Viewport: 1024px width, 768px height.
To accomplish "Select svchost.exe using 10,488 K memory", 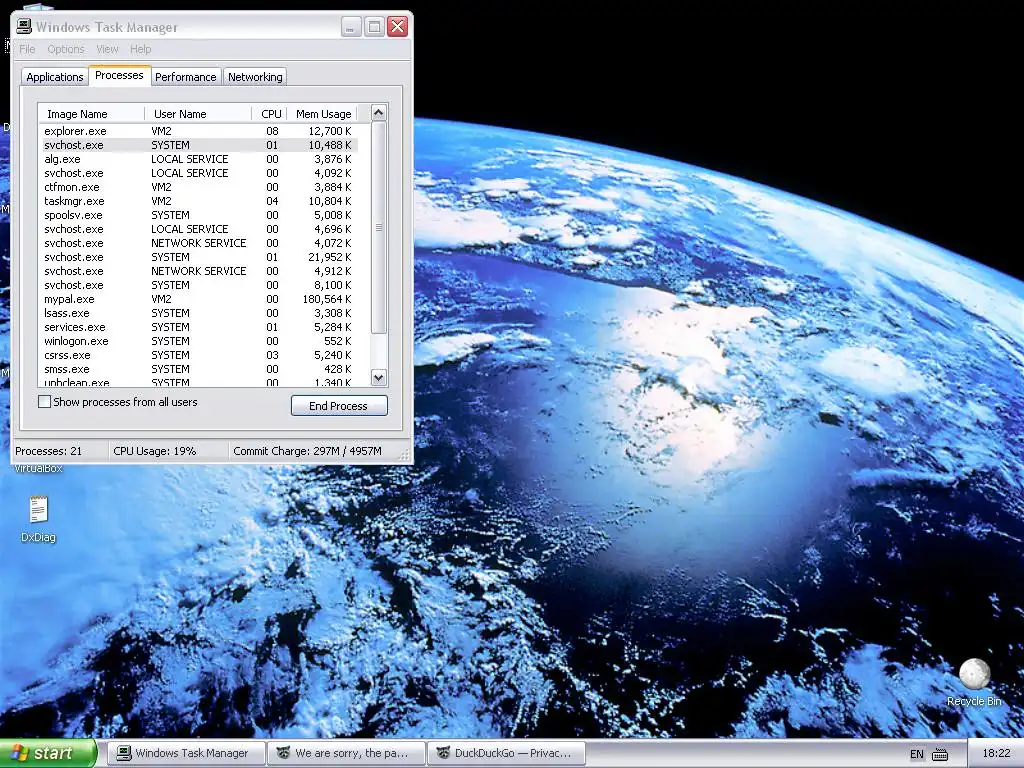I will point(198,145).
